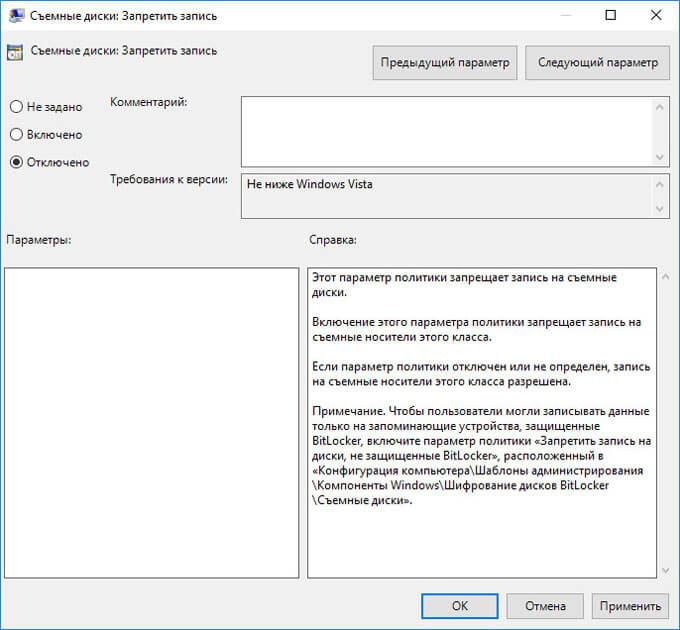Maximize the policy dialog window
Image resolution: width=680 pixels, height=630 pixels.
tap(610, 16)
